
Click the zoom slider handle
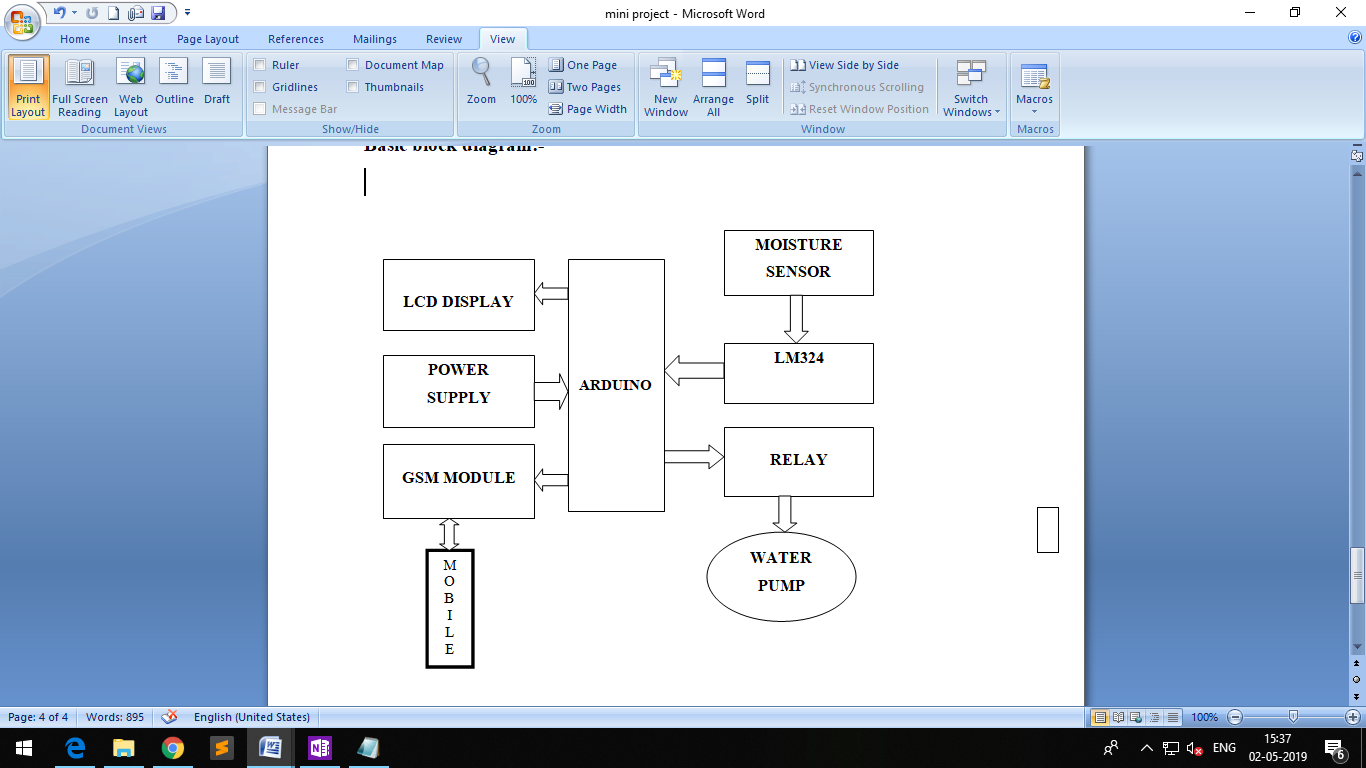pos(1294,717)
